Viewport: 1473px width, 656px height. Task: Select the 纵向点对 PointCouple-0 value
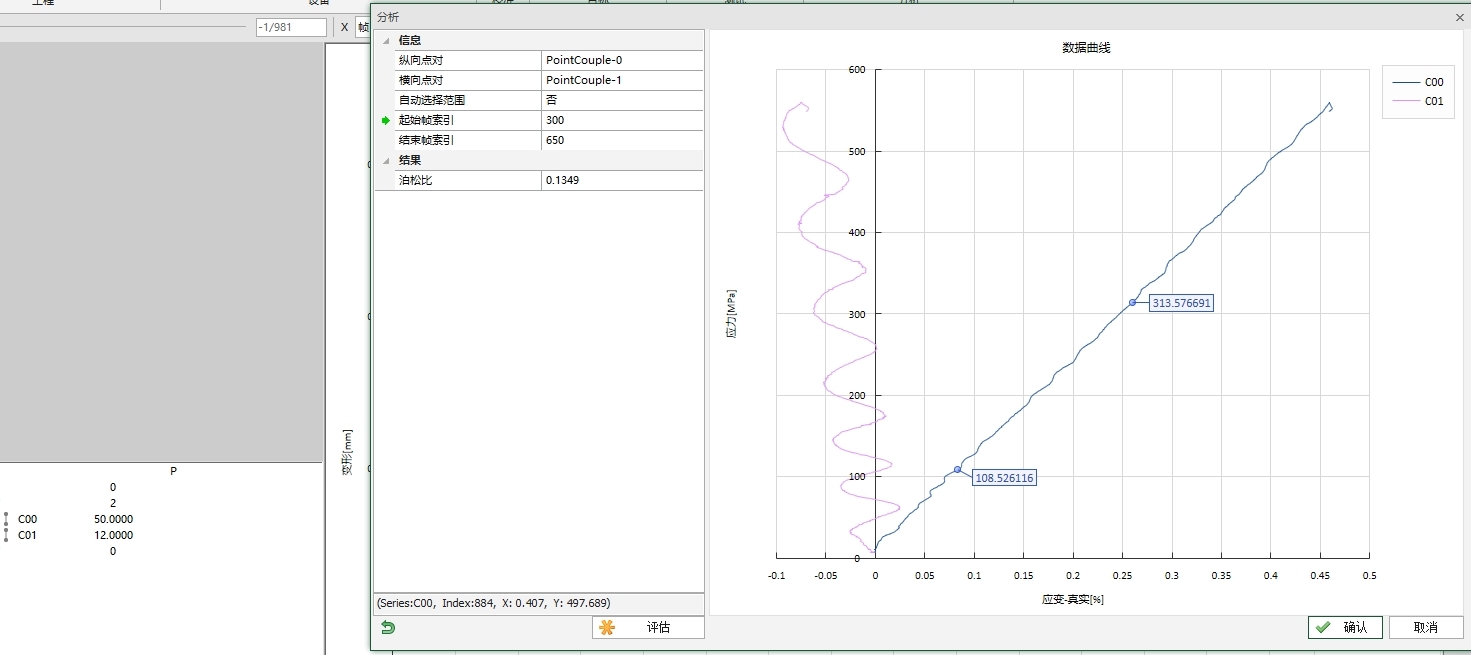[x=621, y=60]
